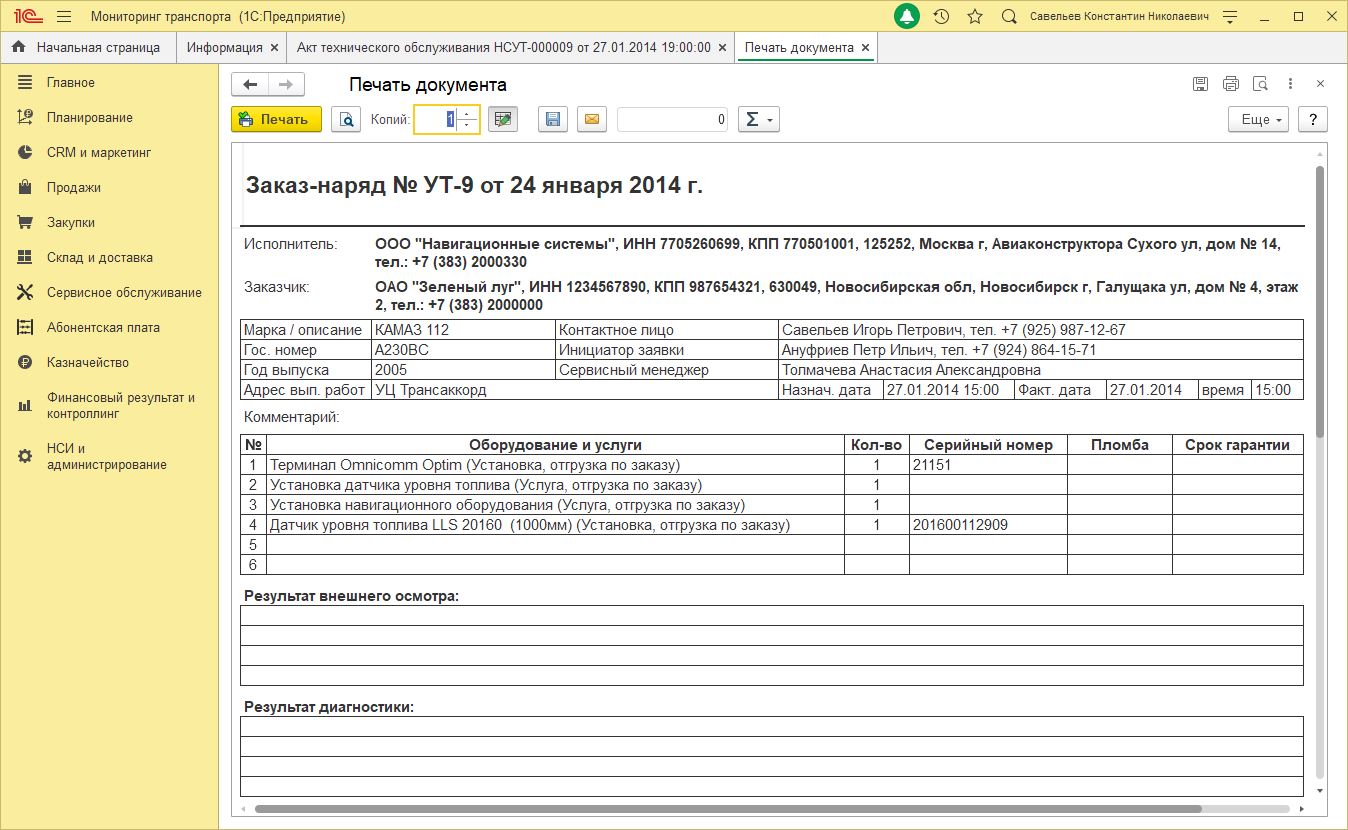The image size is (1348, 830).
Task: Open Склад и доставка section
Action: (110, 258)
